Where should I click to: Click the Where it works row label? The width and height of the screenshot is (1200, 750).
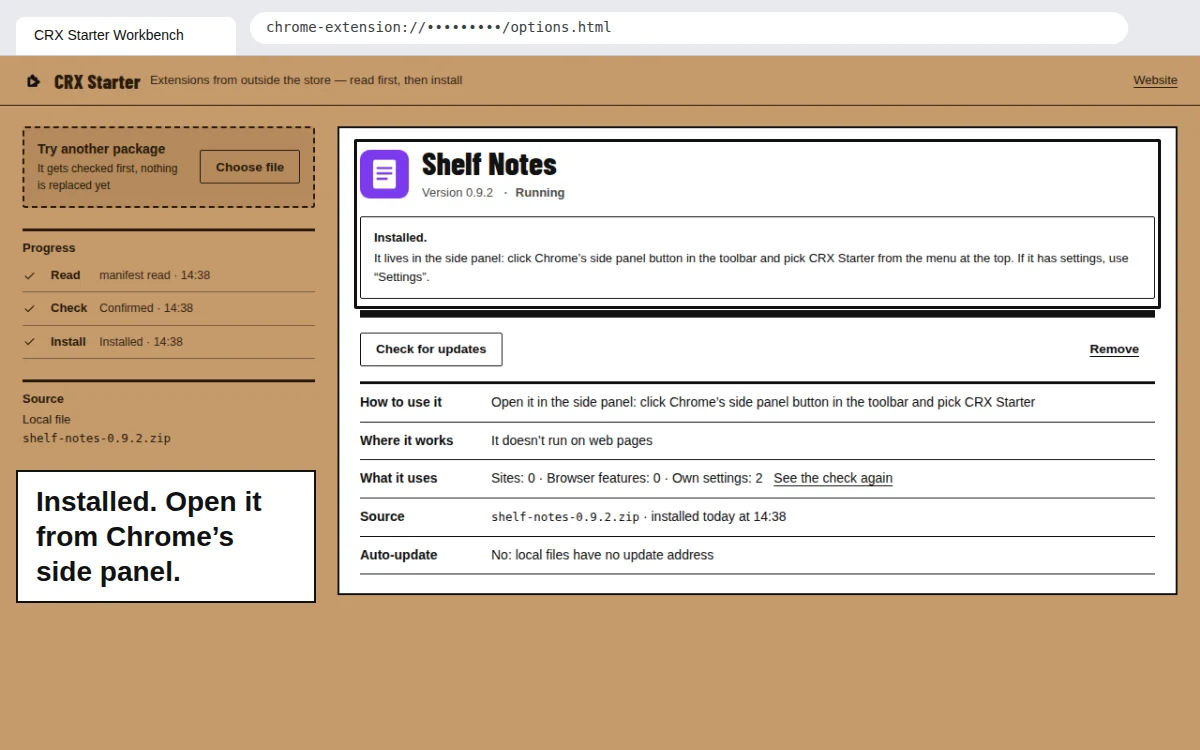coord(406,440)
